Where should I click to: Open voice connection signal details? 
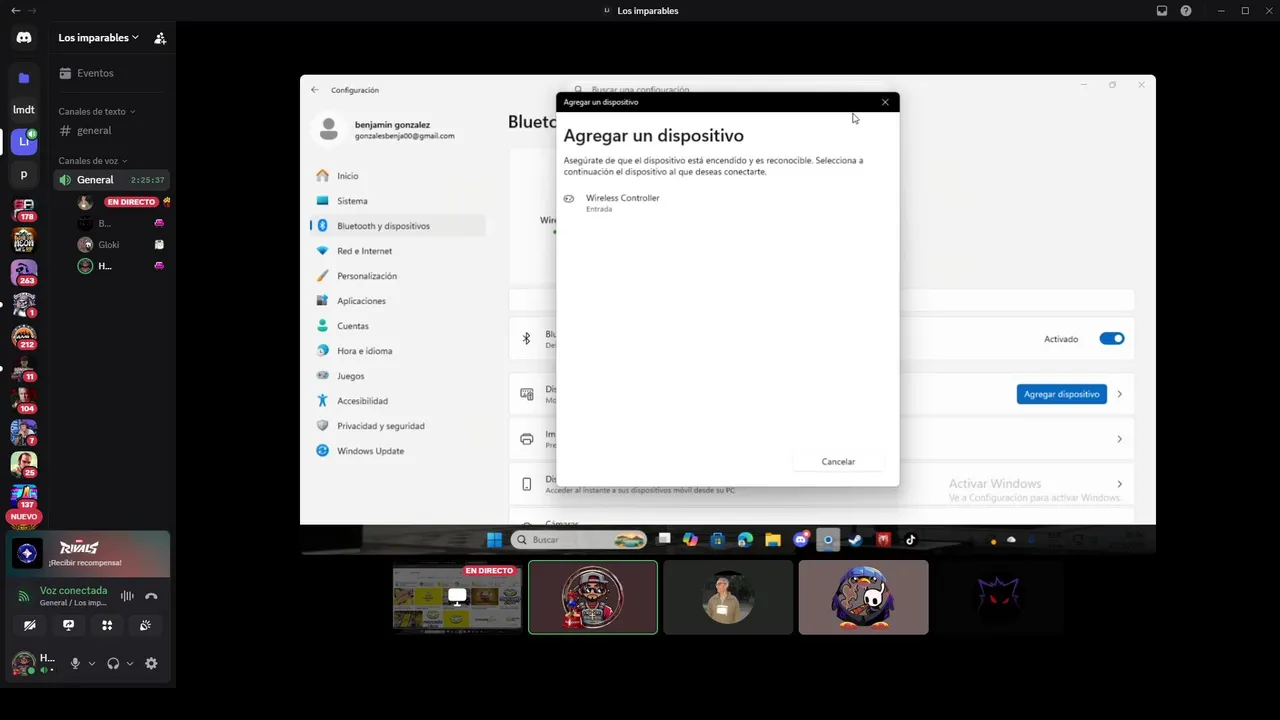point(24,596)
